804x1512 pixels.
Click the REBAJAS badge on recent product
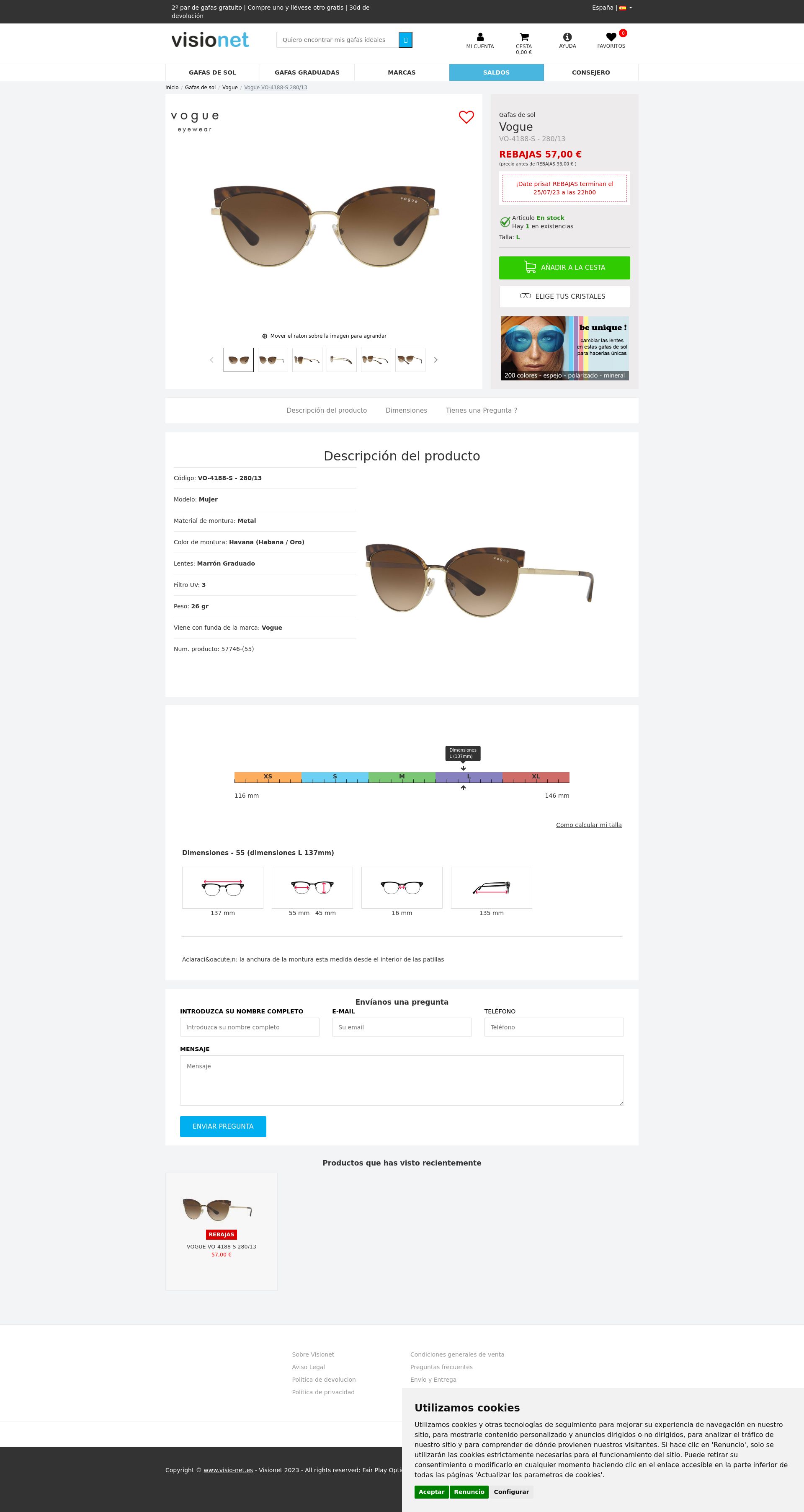(x=221, y=1234)
